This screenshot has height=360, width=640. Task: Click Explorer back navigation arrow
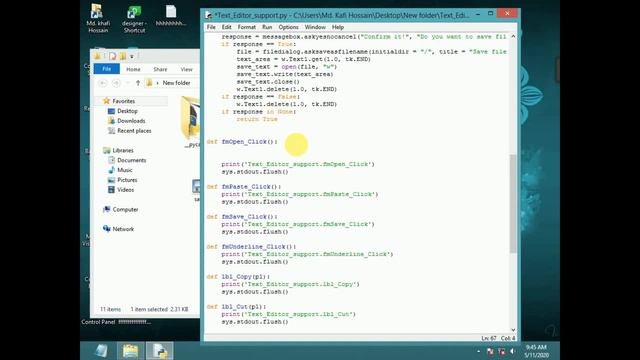point(102,83)
